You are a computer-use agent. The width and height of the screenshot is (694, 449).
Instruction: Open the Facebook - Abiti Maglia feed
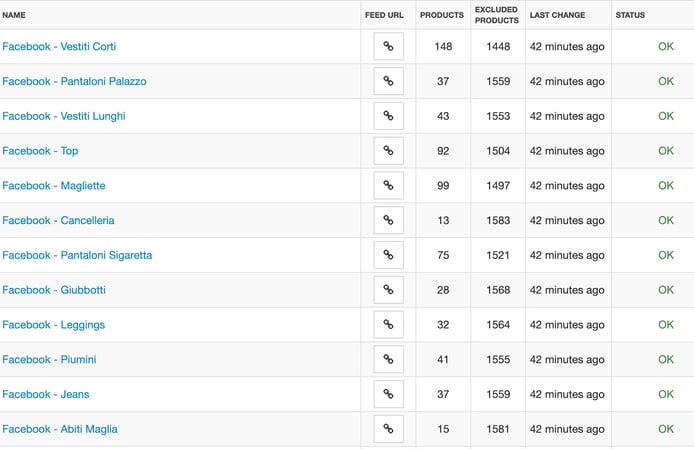click(x=60, y=429)
